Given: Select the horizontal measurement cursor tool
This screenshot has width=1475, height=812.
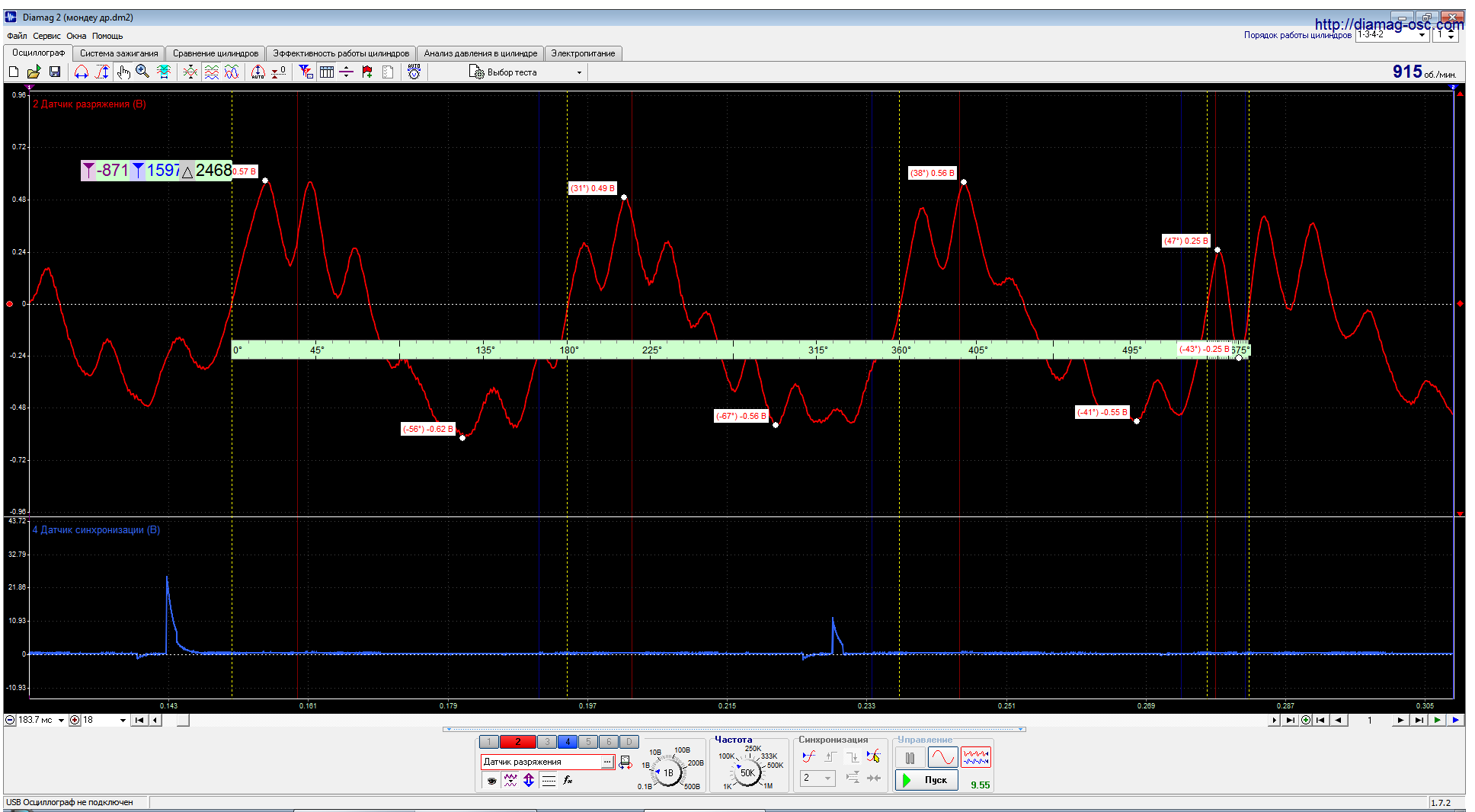Looking at the screenshot, I should [81, 72].
